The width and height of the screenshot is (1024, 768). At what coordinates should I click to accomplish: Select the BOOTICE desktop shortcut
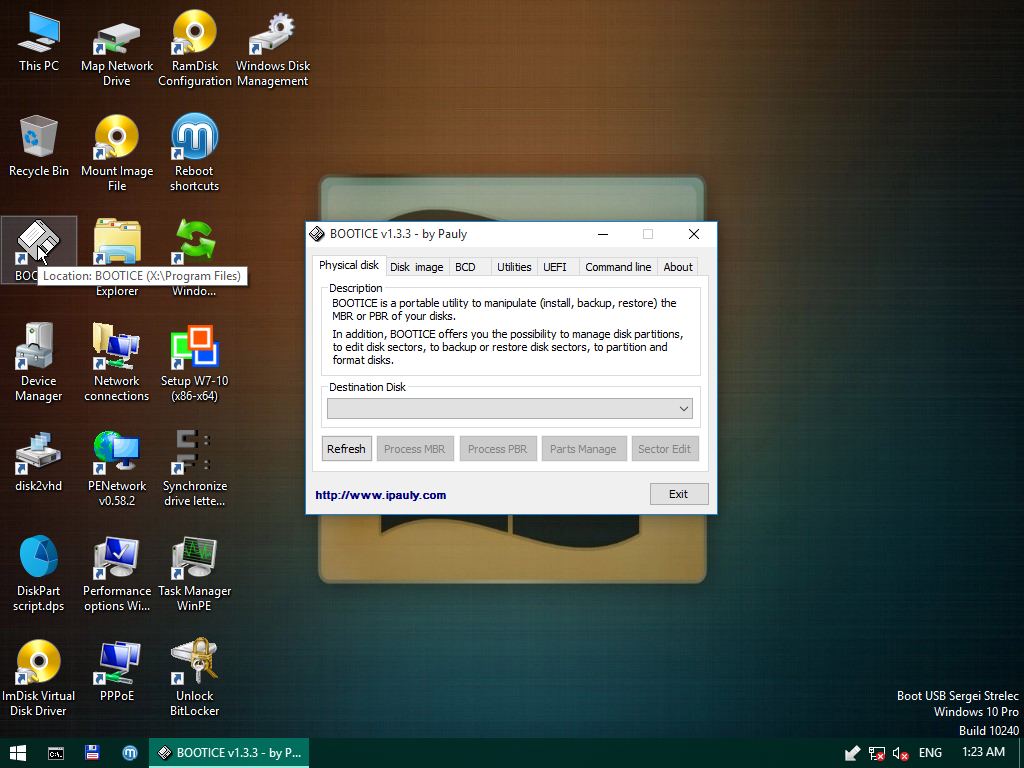tap(39, 250)
